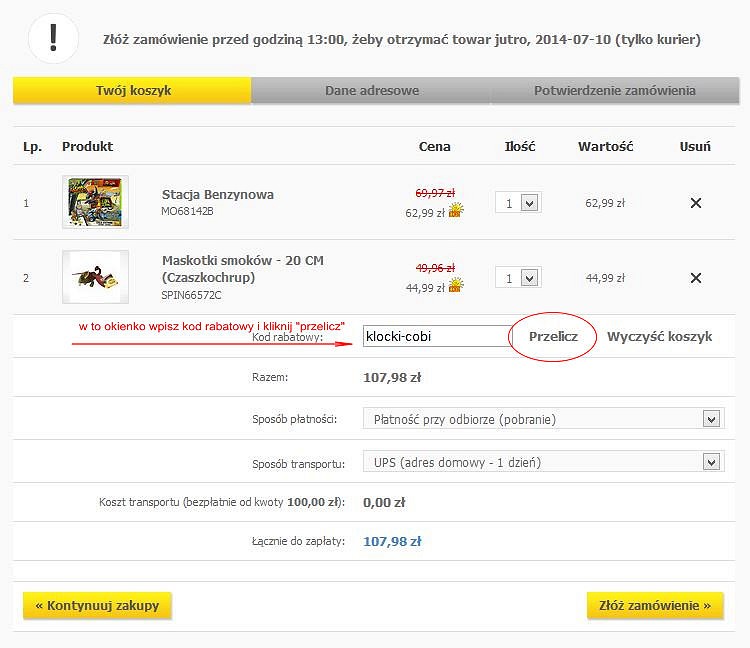The width and height of the screenshot is (750, 648).
Task: Go to Potwierdzenie zamówienia tab
Action: pos(614,91)
